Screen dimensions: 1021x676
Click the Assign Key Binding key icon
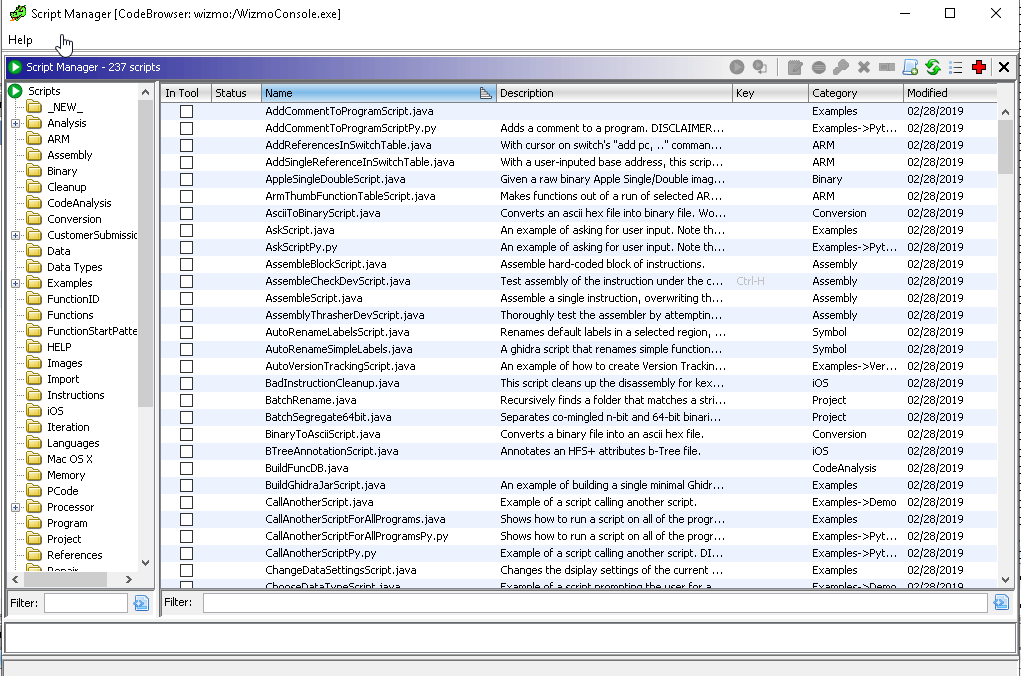[841, 67]
